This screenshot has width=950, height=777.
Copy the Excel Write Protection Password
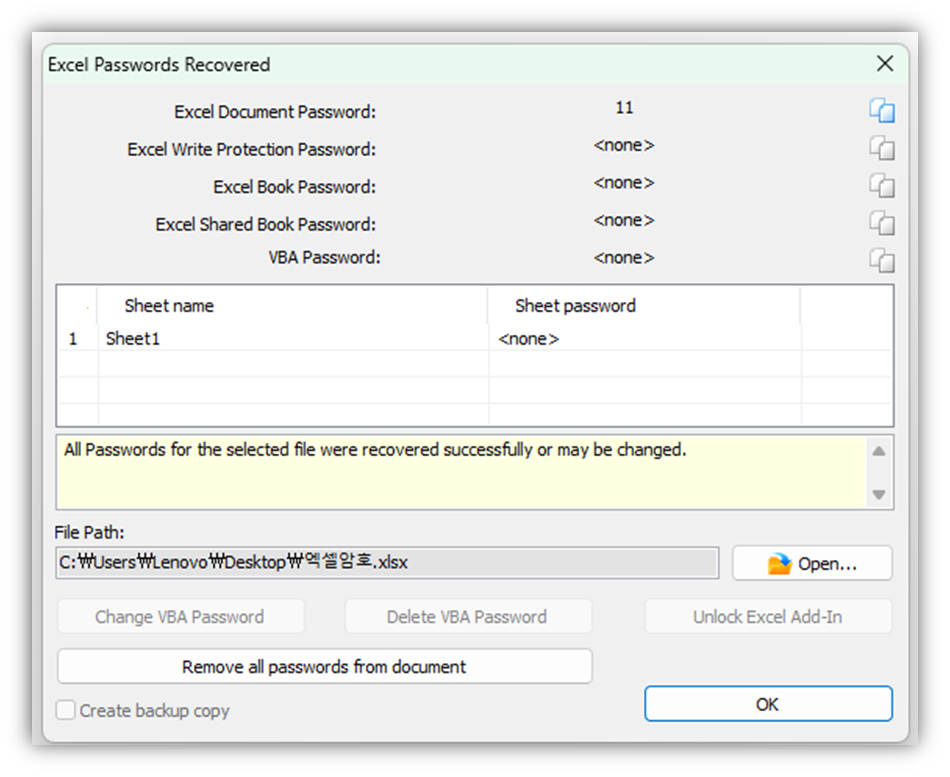pyautogui.click(x=881, y=149)
